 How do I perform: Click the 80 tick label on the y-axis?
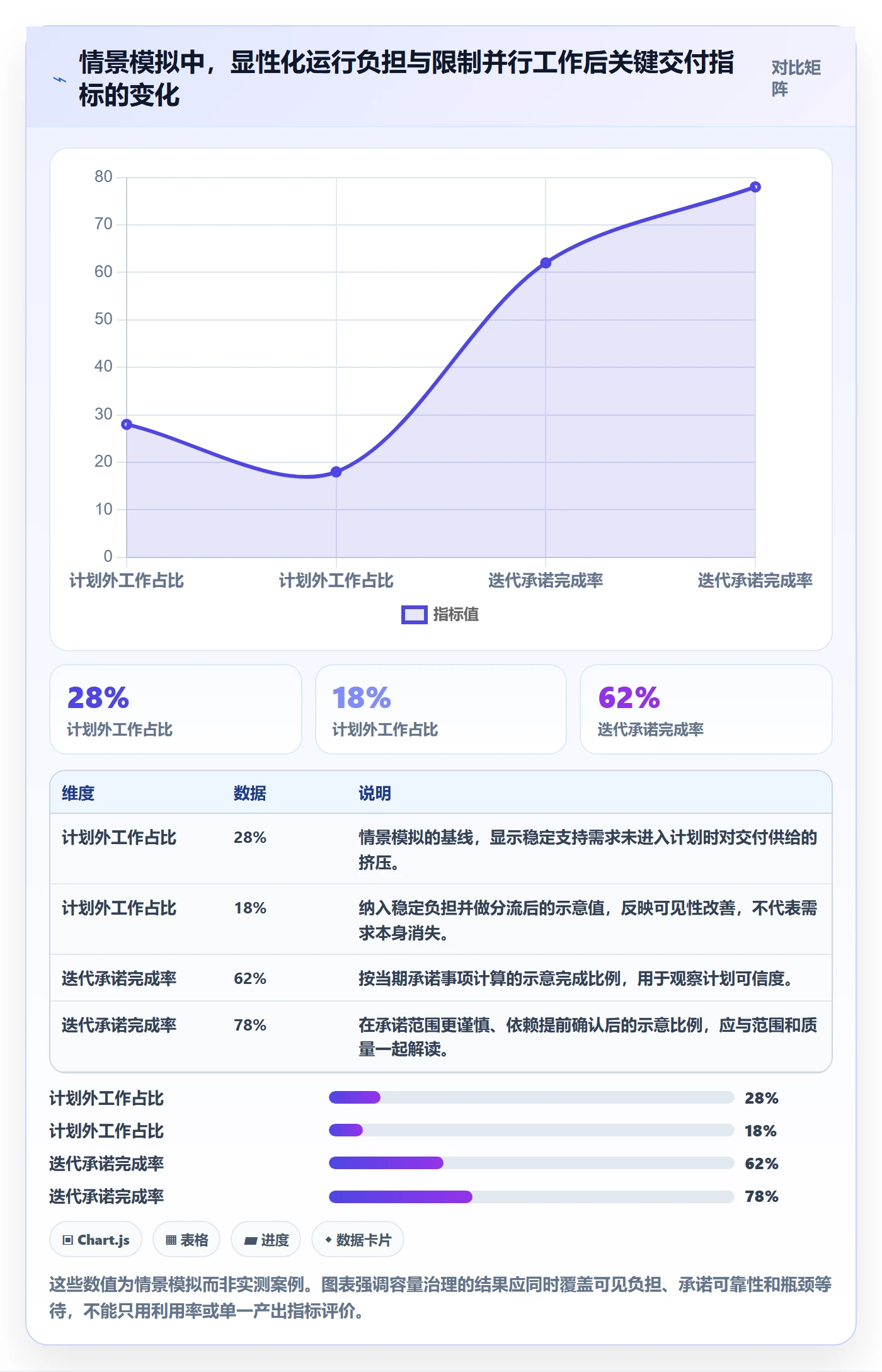coord(103,177)
